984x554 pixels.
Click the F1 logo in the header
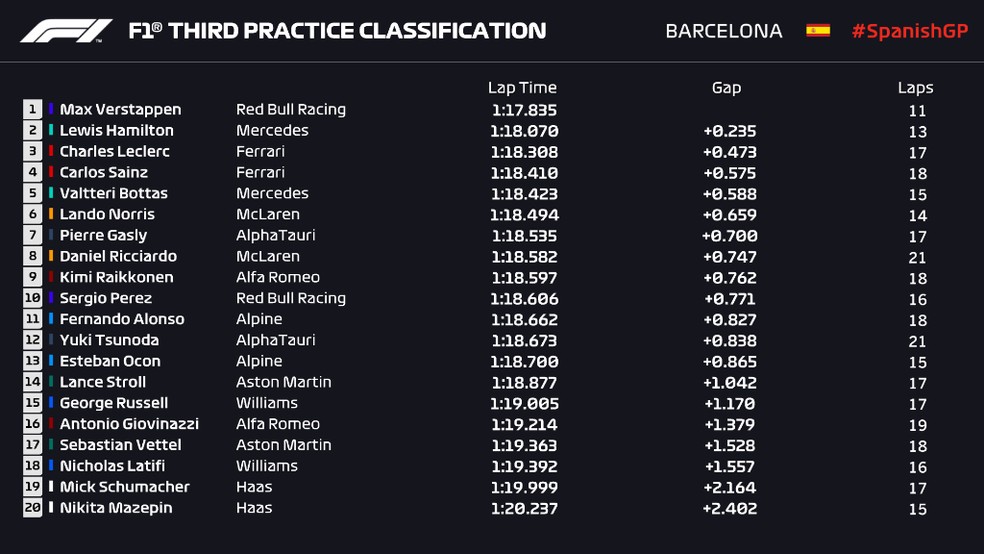(x=66, y=31)
